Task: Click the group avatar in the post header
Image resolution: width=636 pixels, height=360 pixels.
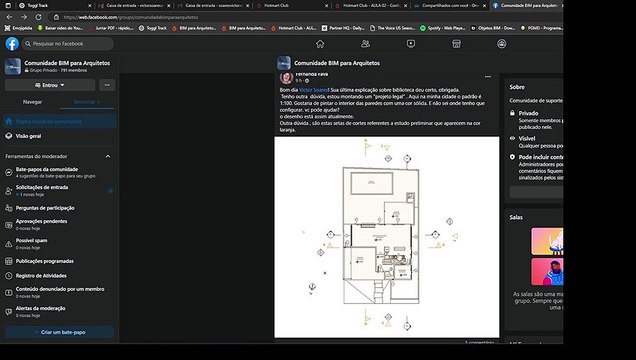Action: click(284, 63)
